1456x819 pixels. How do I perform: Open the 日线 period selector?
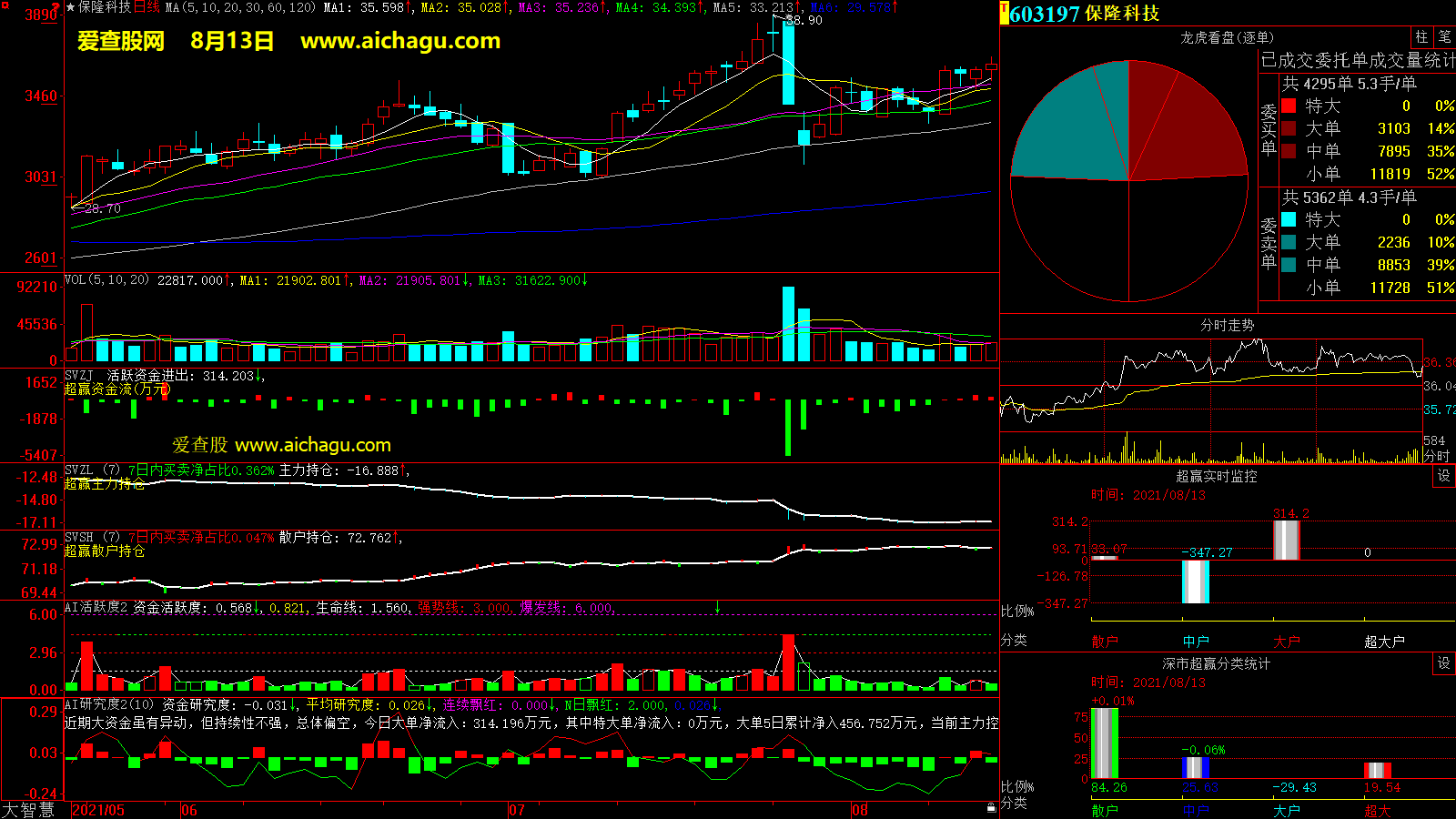pos(147,7)
